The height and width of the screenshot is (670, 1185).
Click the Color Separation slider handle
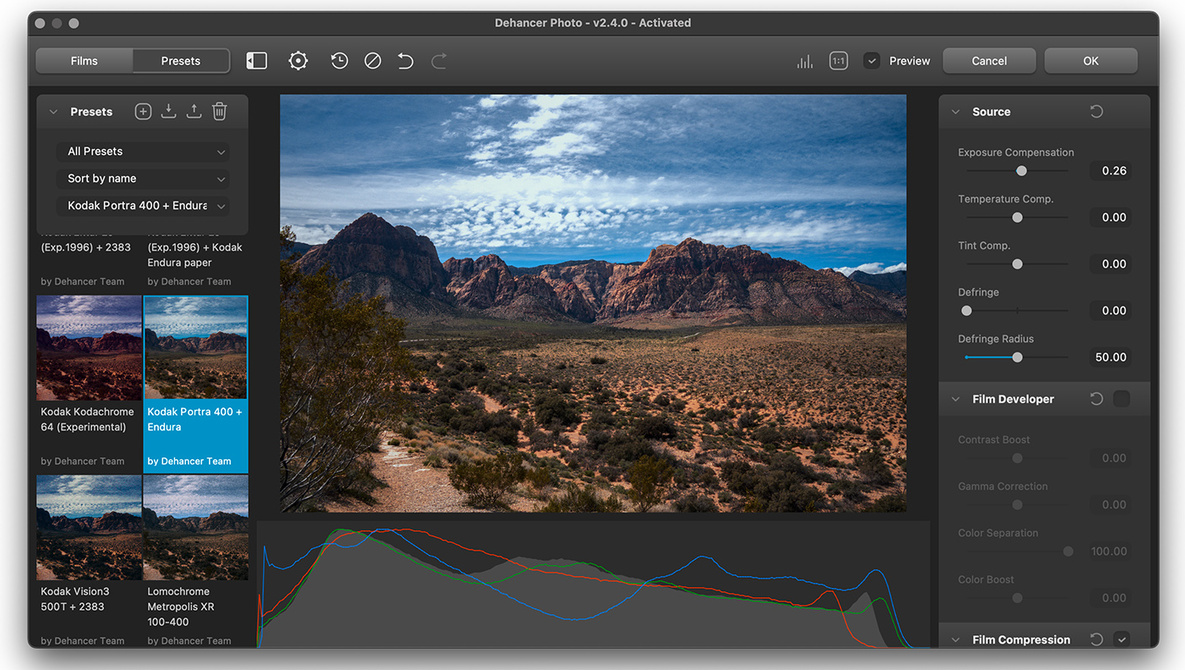pos(1068,551)
